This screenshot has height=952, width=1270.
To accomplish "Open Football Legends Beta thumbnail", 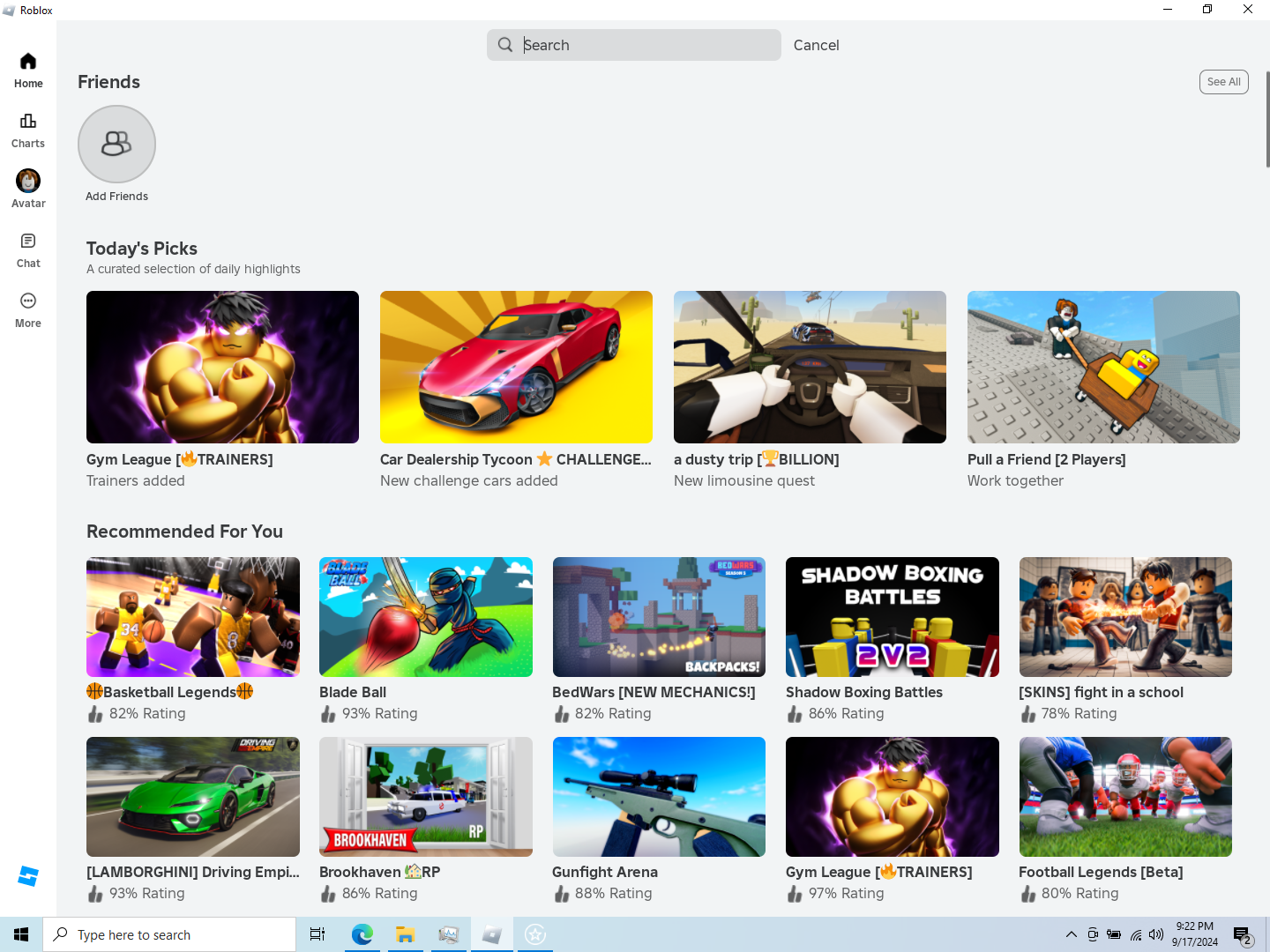I will (1125, 797).
